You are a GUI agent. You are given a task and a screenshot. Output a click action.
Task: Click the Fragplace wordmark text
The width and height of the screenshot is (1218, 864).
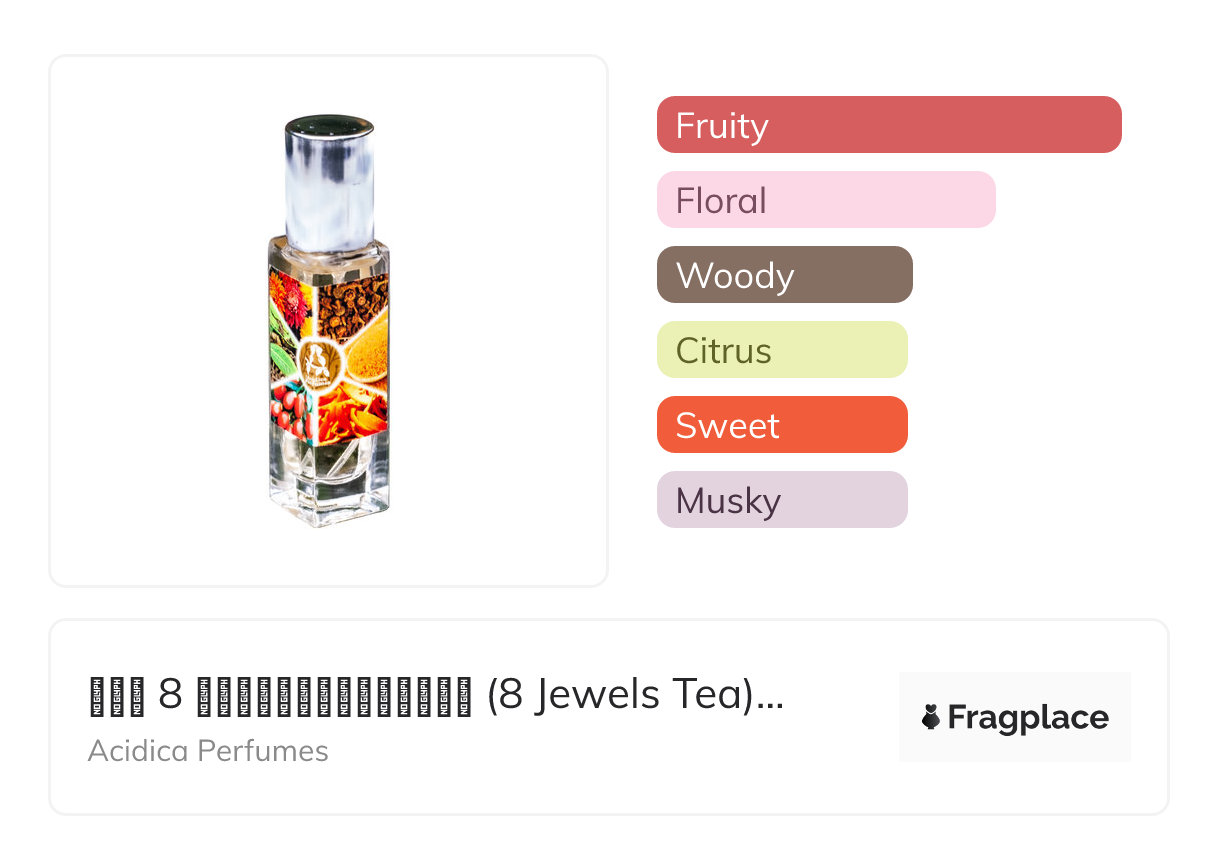pyautogui.click(x=1028, y=718)
